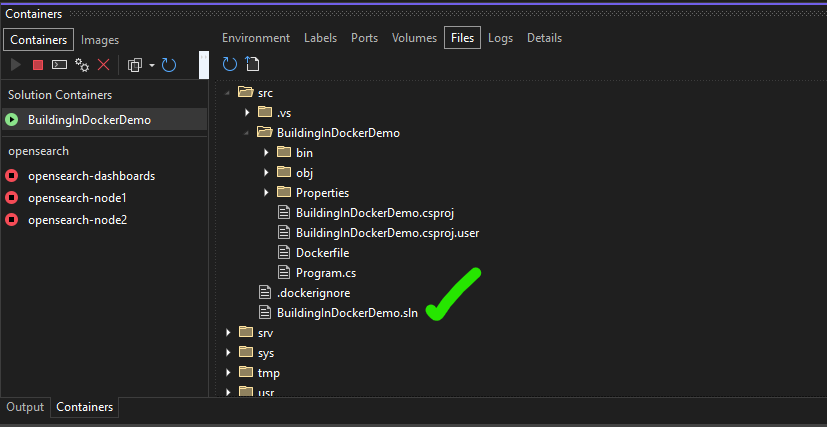Expand the tmp folder
The image size is (827, 427).
228,373
